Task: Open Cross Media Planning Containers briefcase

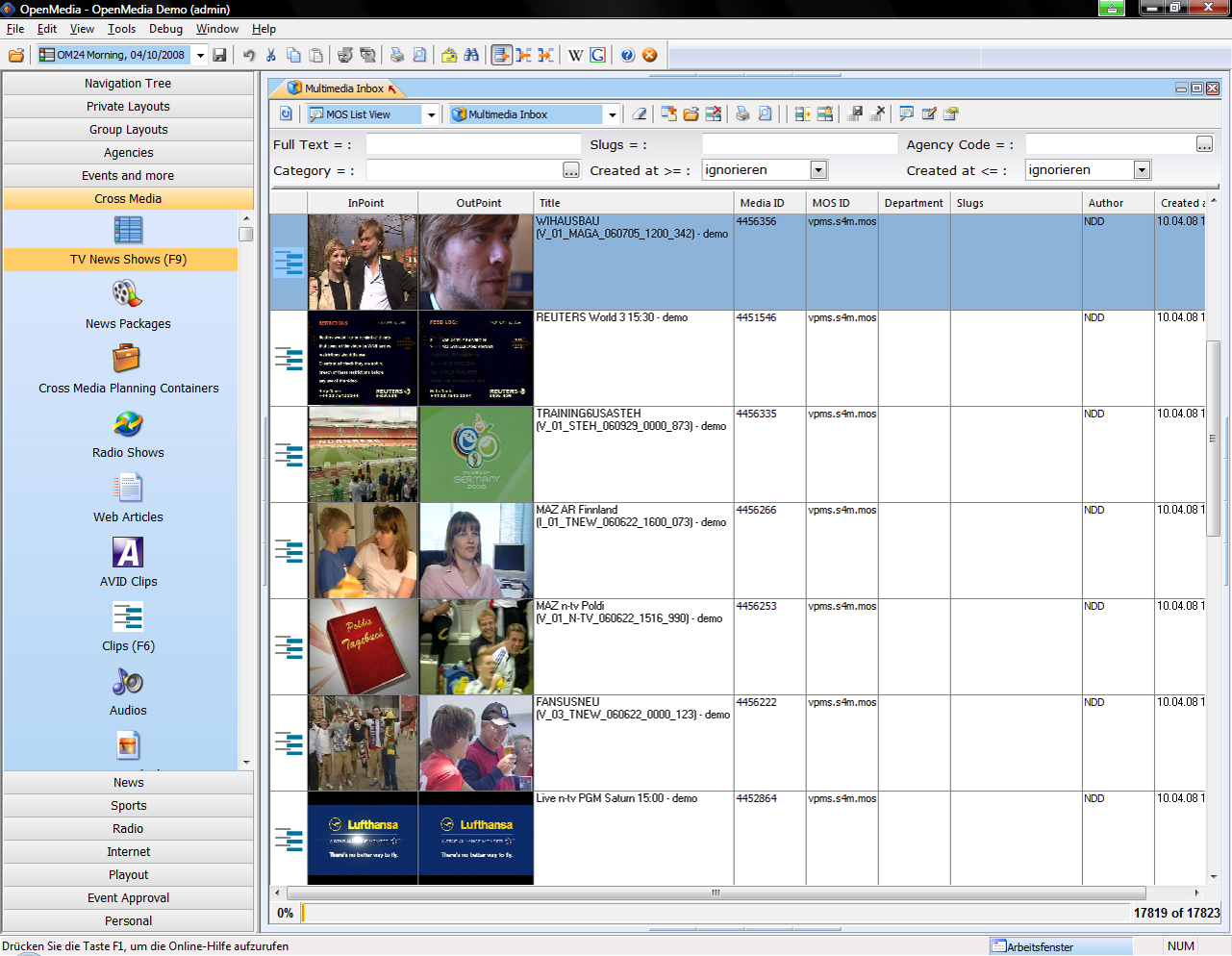Action: click(127, 359)
